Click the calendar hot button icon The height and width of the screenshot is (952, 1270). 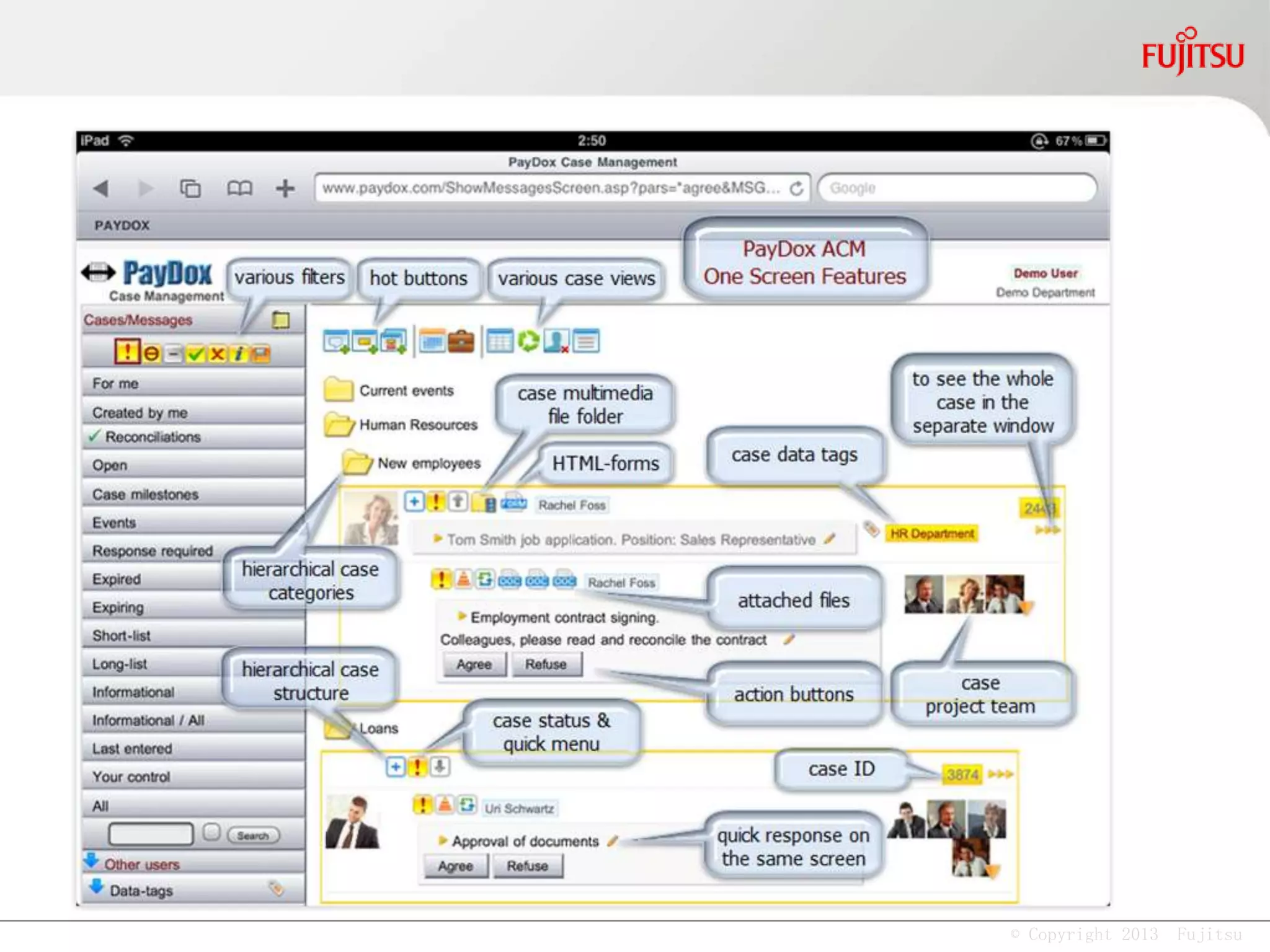point(432,342)
